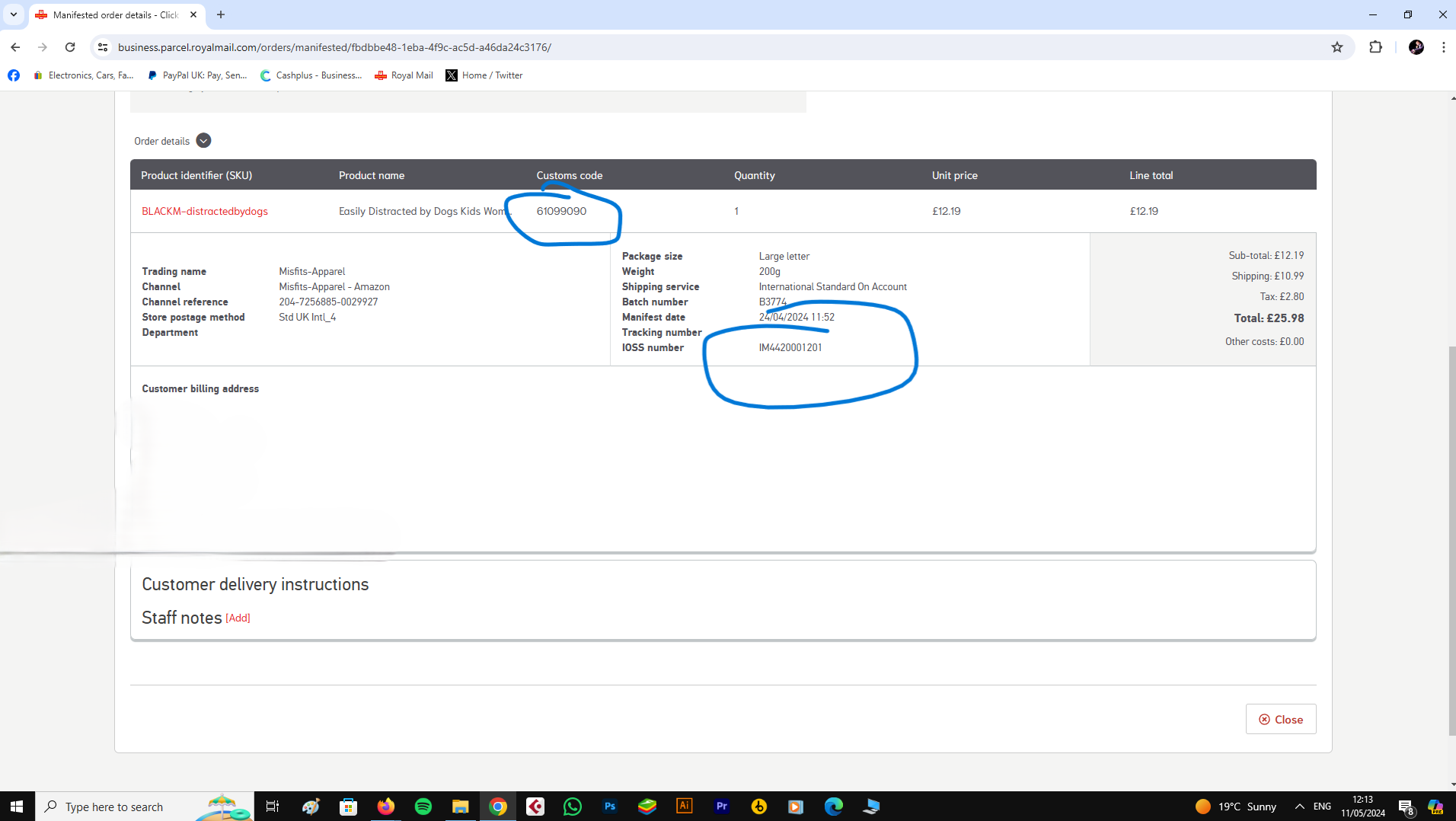Image resolution: width=1456 pixels, height=821 pixels.
Task: Launch Paint from the taskbar
Action: point(311,807)
